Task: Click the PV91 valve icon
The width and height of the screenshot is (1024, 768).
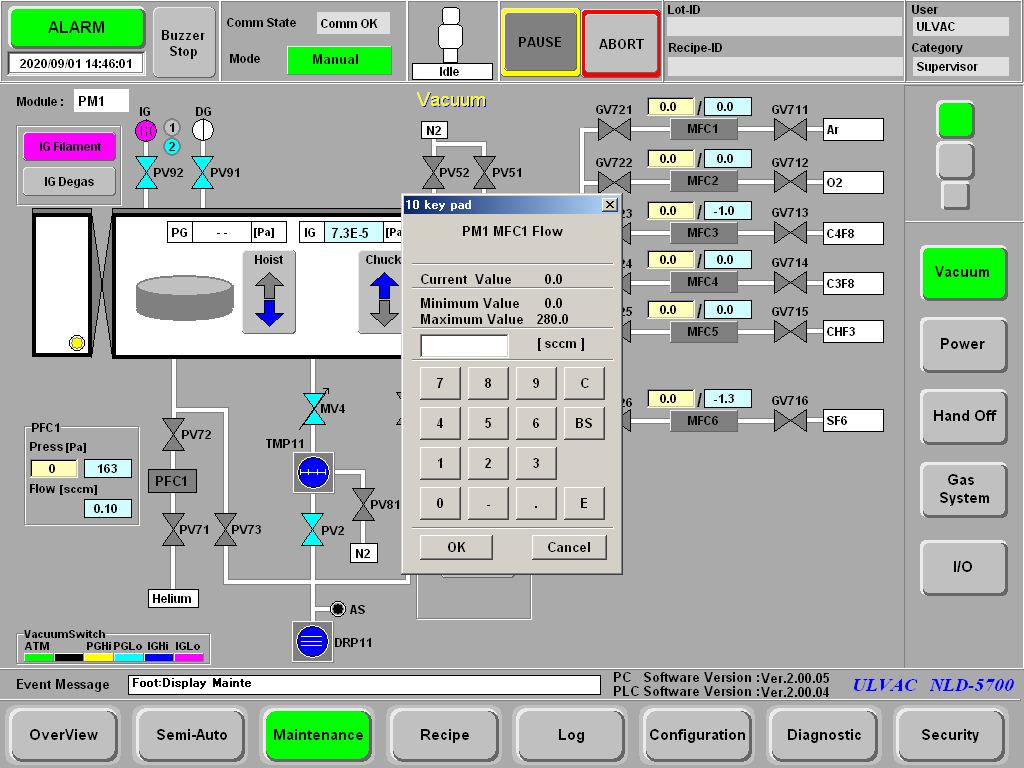Action: [x=202, y=172]
